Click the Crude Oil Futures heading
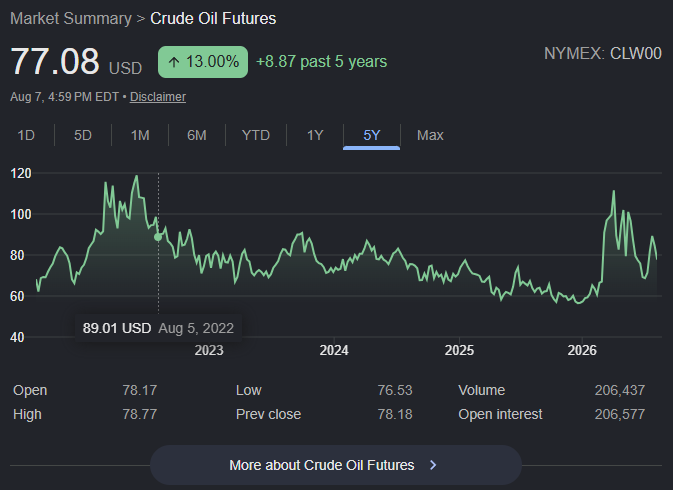The width and height of the screenshot is (673, 490). 213,18
